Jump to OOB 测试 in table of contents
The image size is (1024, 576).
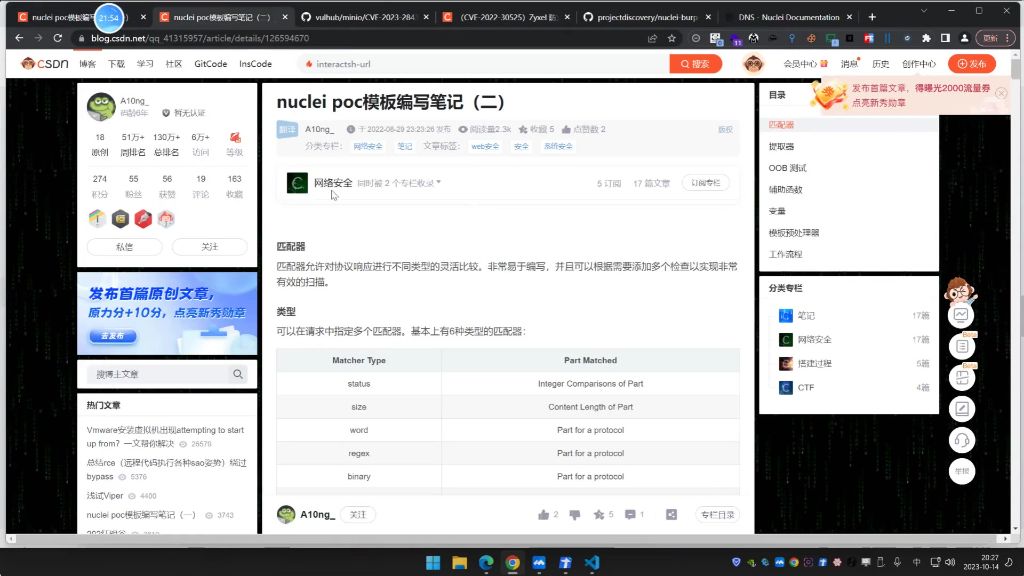pos(787,168)
